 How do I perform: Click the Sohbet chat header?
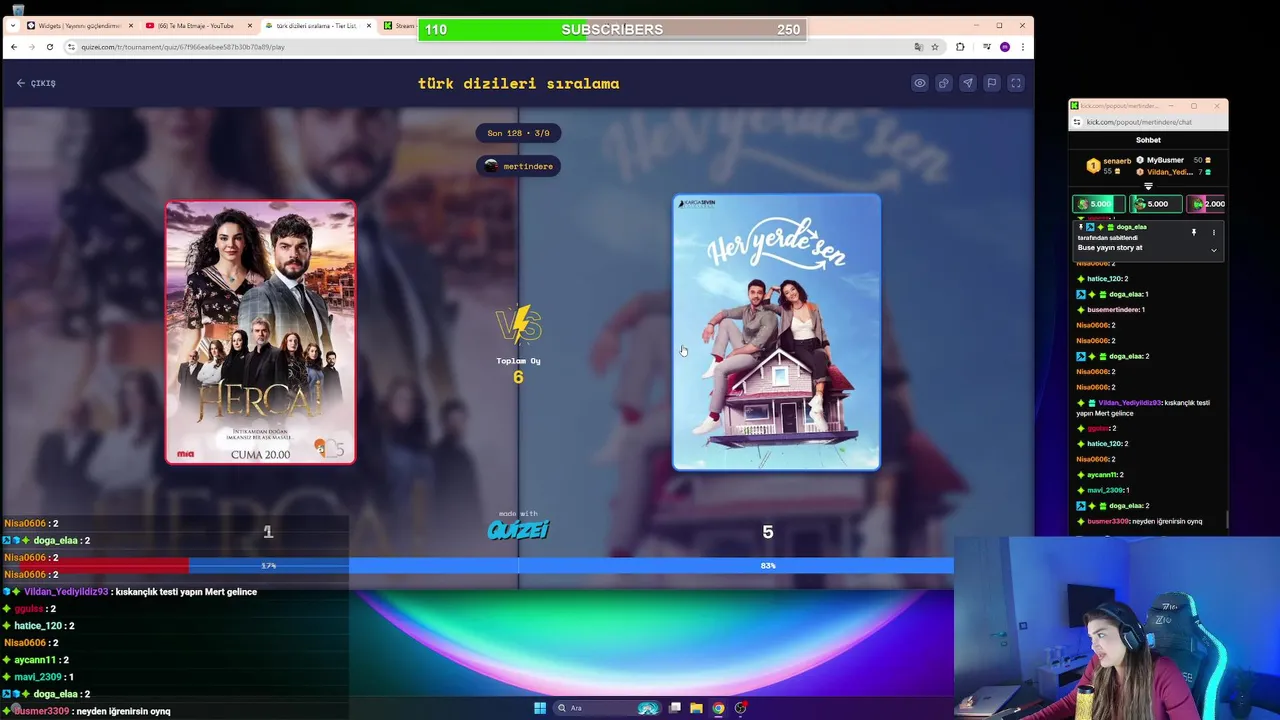[x=1148, y=140]
